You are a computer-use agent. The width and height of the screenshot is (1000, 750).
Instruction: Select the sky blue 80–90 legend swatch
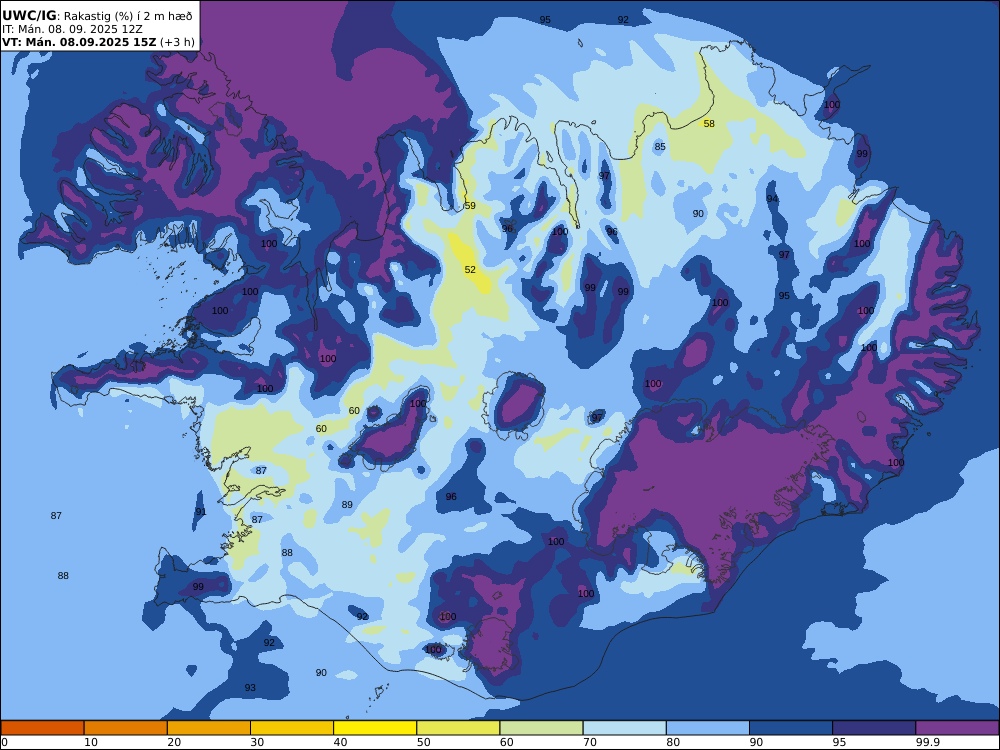point(708,728)
